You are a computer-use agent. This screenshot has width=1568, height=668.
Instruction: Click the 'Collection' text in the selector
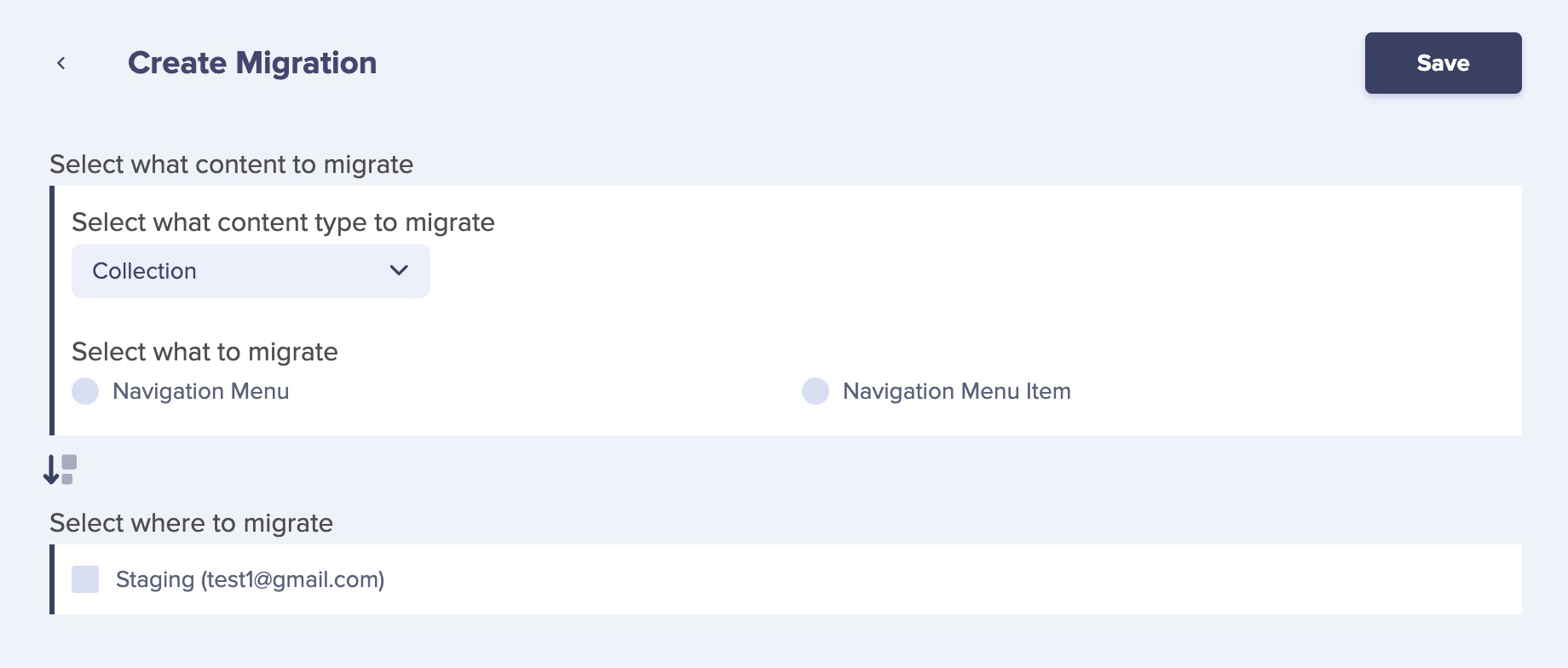(x=144, y=271)
